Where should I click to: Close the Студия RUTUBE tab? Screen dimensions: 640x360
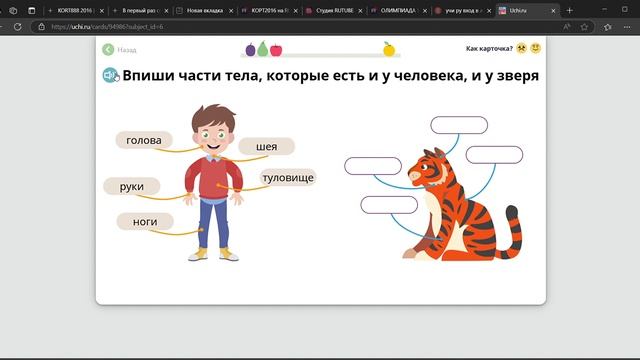click(x=360, y=11)
